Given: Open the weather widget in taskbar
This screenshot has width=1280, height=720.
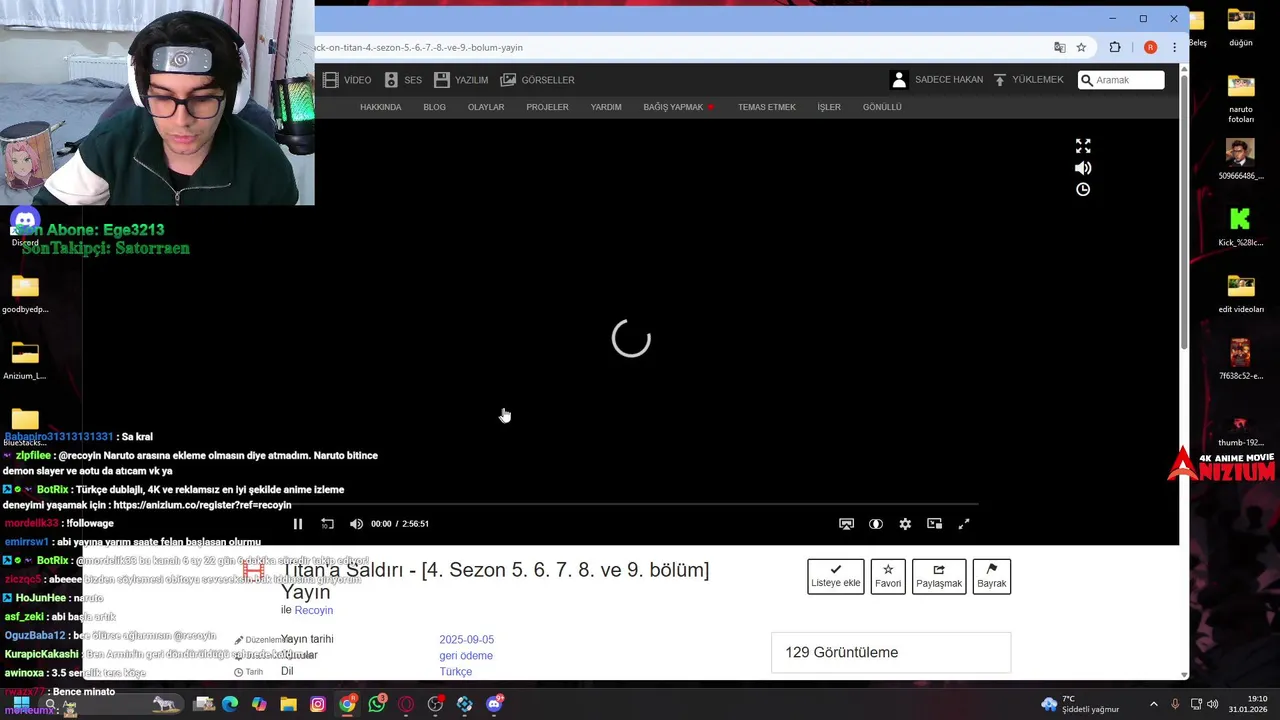Looking at the screenshot, I should (1080, 704).
